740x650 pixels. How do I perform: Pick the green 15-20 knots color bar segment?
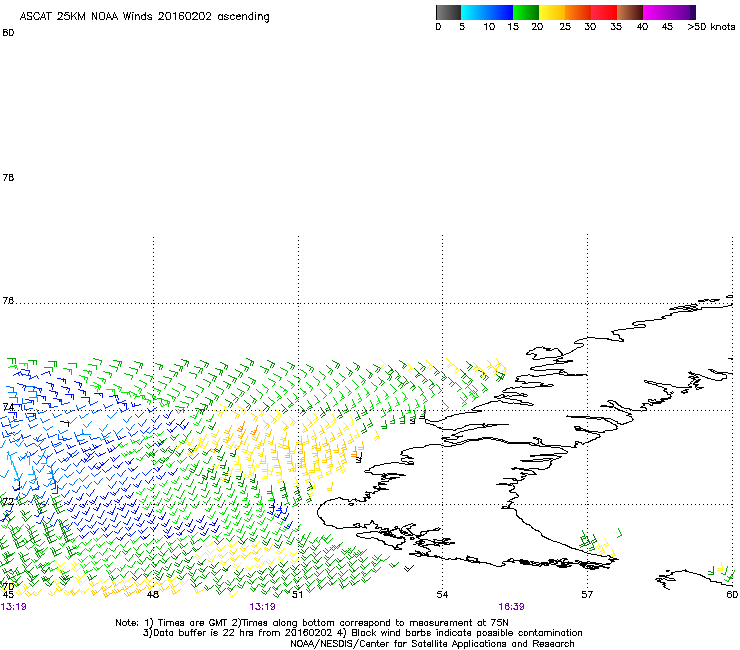pos(526,12)
